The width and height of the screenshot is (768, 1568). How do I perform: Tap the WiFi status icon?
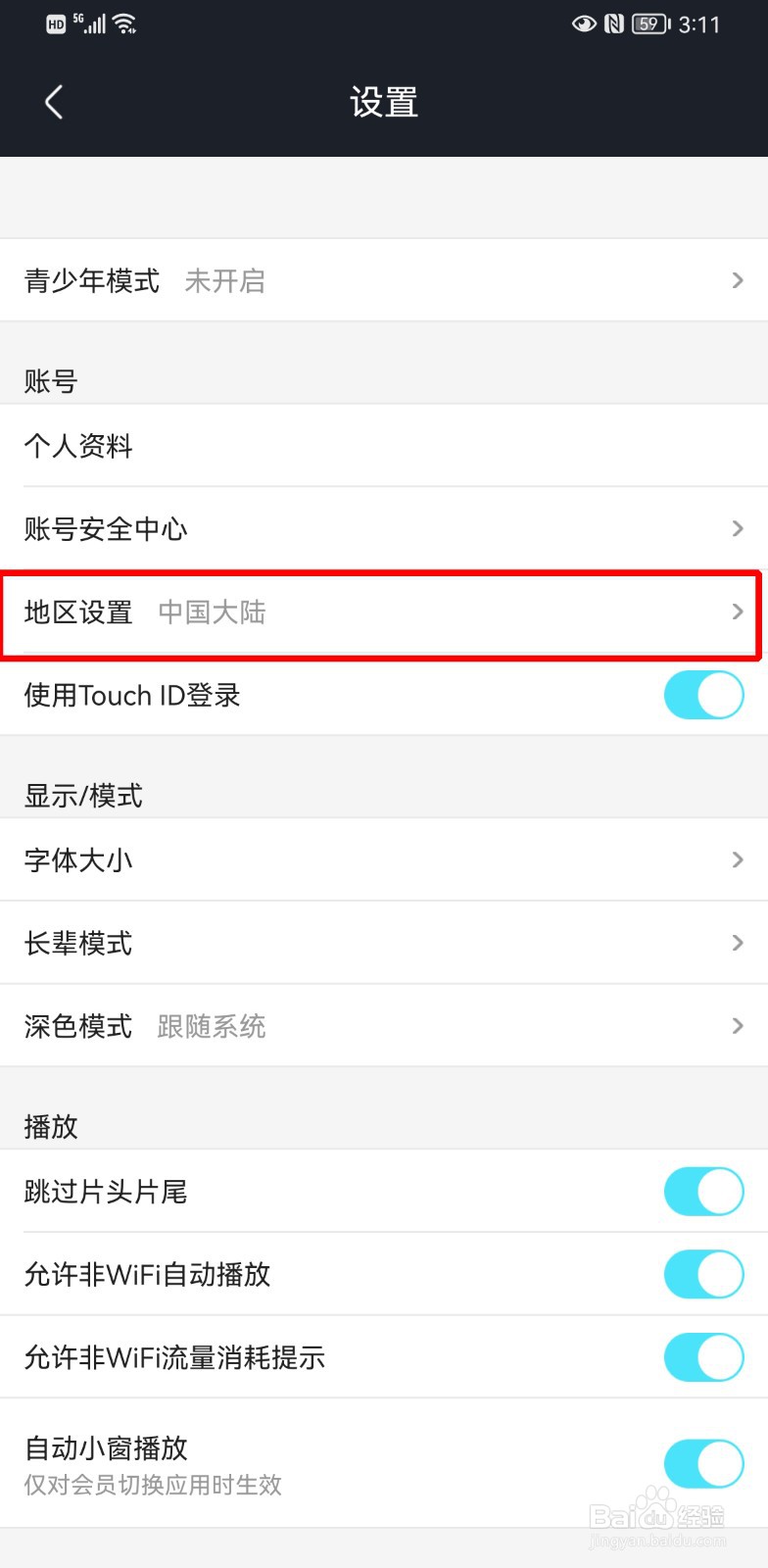pos(124,24)
